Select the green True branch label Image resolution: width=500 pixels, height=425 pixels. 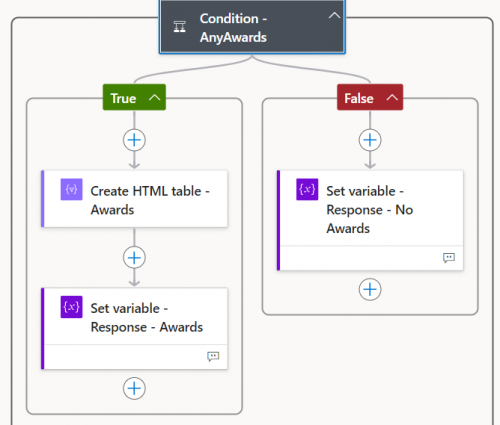123,98
